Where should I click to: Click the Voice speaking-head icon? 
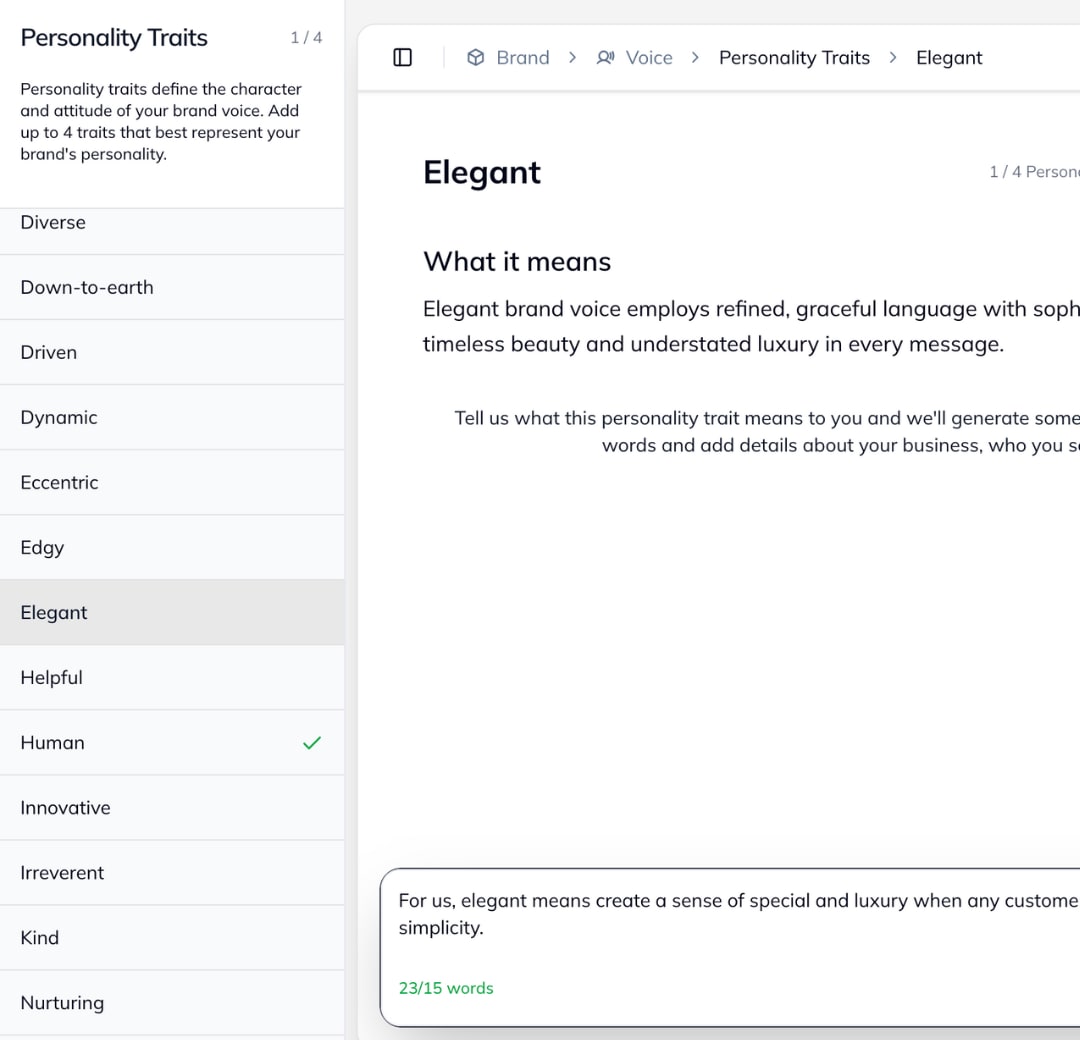point(606,58)
